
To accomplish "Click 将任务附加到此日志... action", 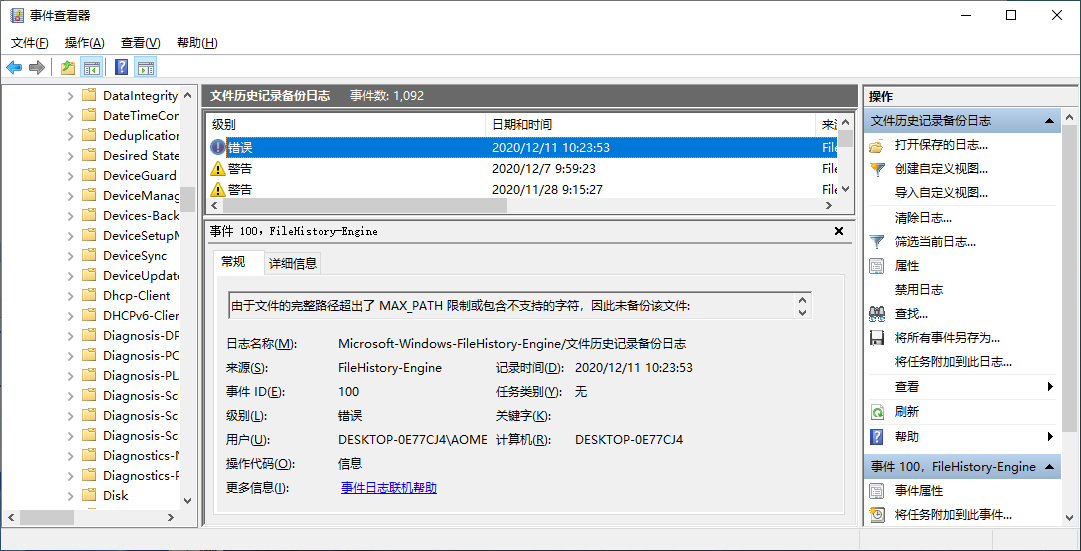I will point(953,362).
